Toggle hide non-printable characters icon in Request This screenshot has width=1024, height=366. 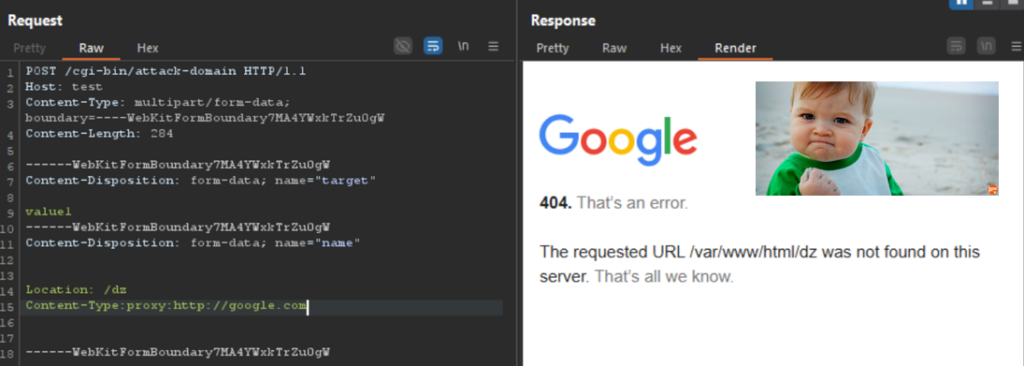[403, 46]
